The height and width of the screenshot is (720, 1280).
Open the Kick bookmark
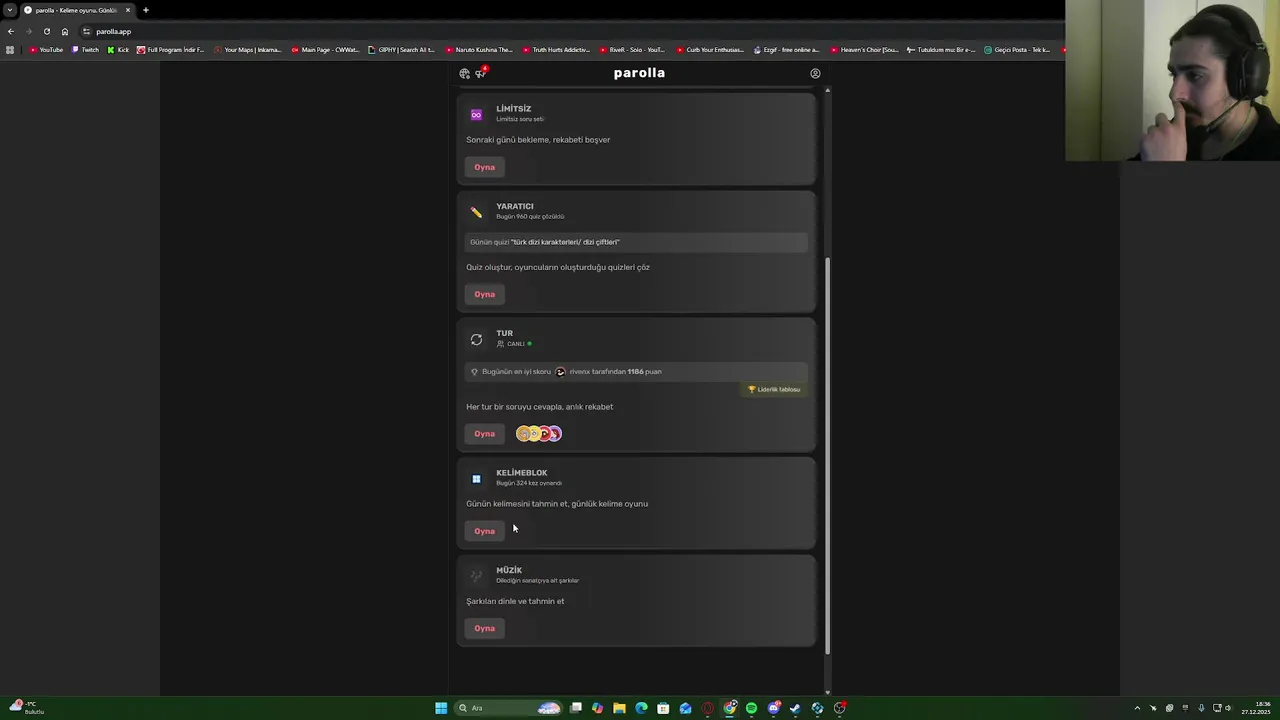pyautogui.click(x=119, y=49)
